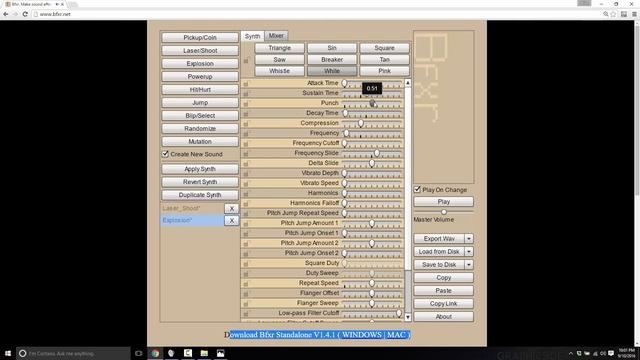The image size is (640, 360).
Task: Select the Triangle waveform
Action: pos(280,48)
